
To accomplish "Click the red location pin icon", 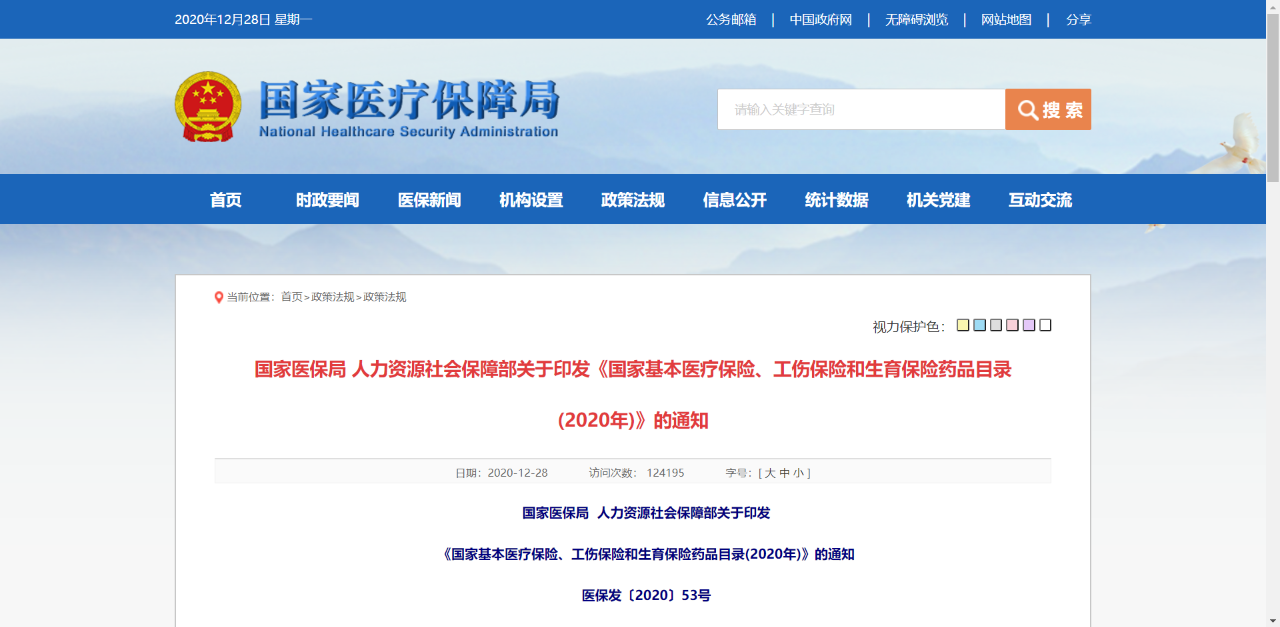I will point(219,297).
